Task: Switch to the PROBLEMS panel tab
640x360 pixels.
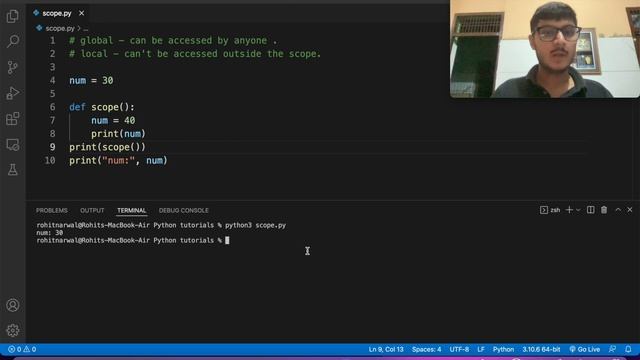Action: (x=52, y=210)
